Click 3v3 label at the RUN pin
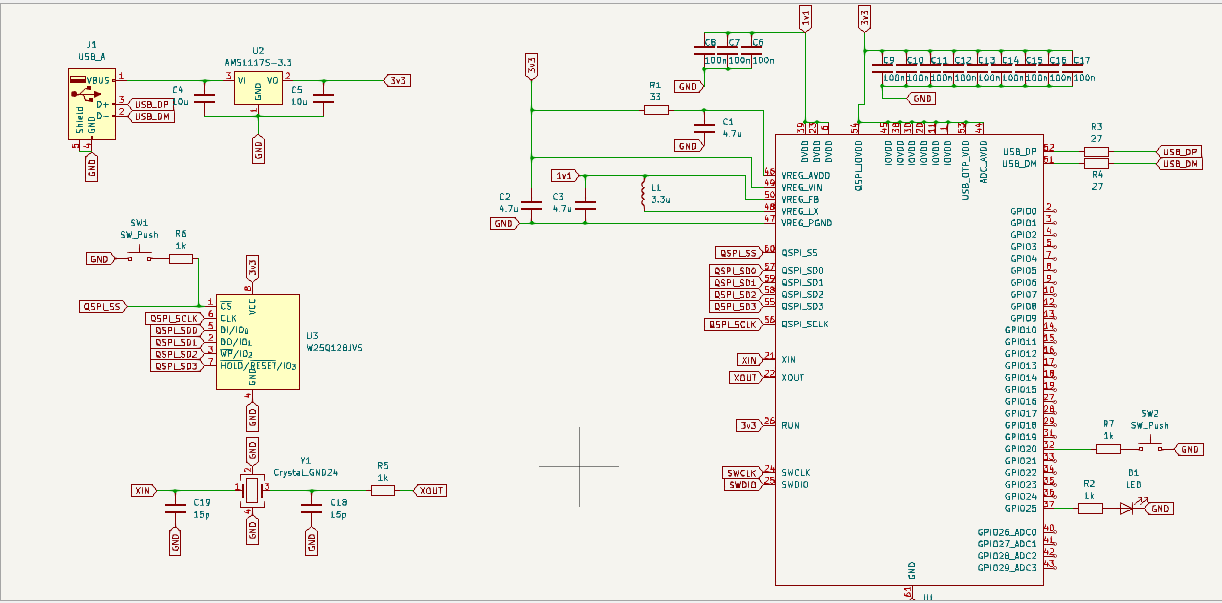This screenshot has height=603, width=1222. [750, 425]
